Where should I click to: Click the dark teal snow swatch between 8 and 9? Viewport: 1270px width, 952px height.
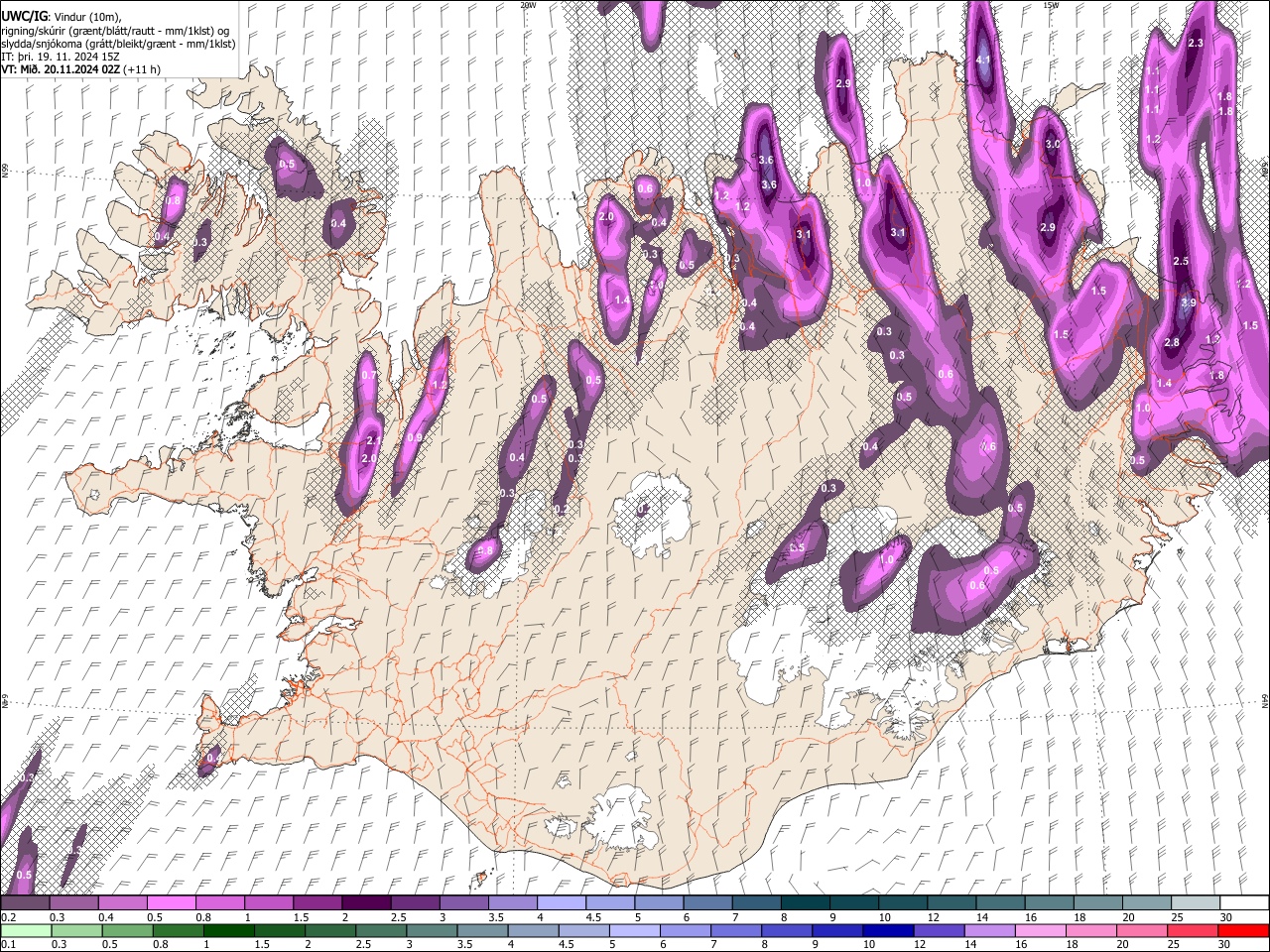(x=805, y=903)
